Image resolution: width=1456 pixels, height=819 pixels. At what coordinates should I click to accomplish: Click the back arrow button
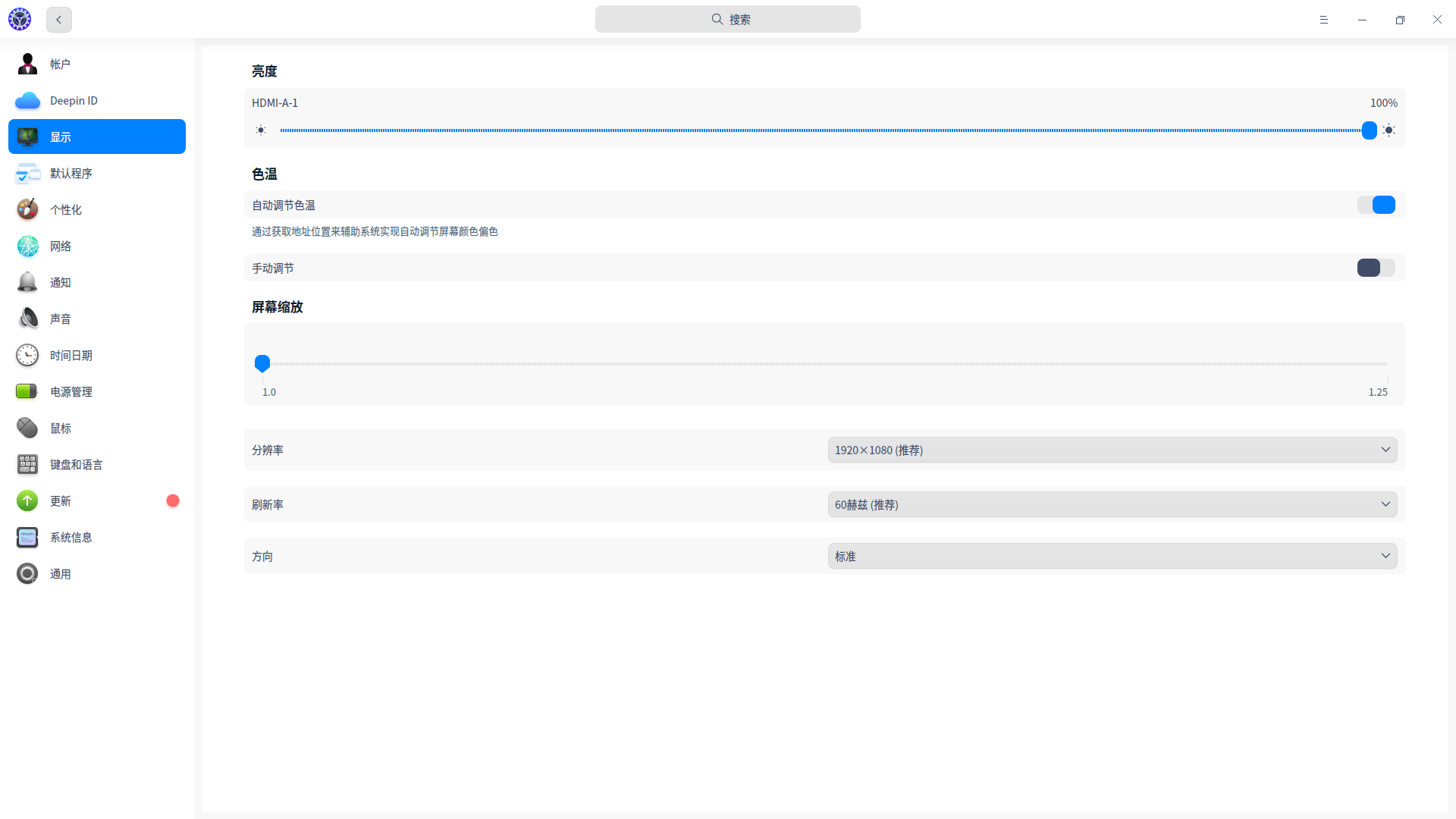pyautogui.click(x=59, y=20)
